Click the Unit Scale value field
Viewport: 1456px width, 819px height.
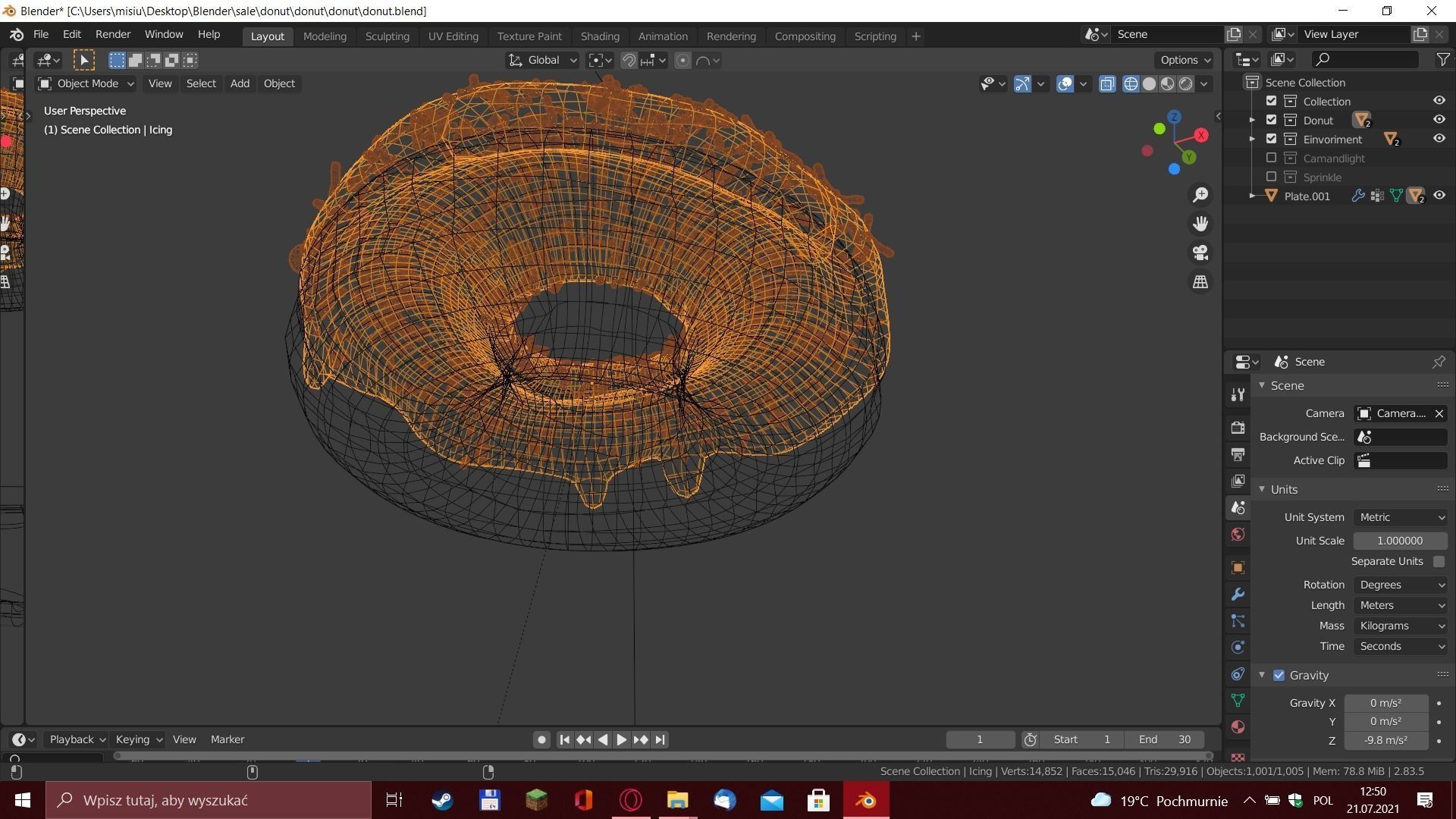click(1399, 541)
